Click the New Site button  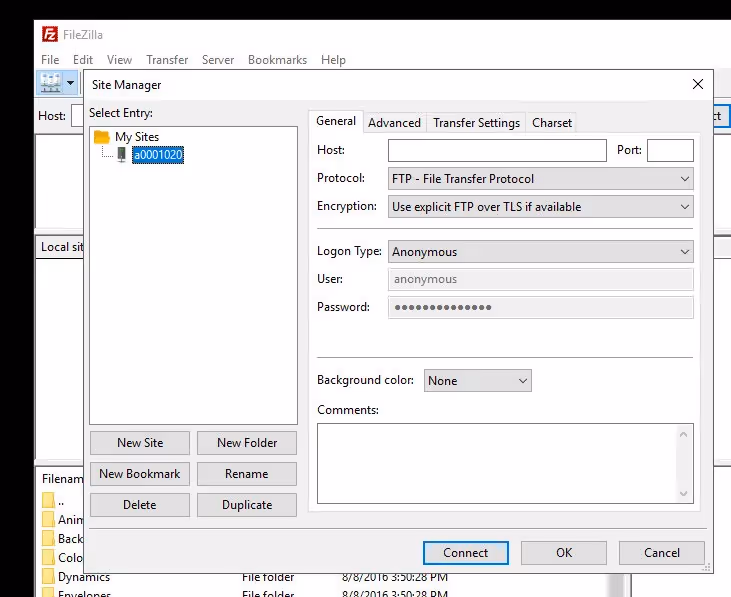pos(140,443)
